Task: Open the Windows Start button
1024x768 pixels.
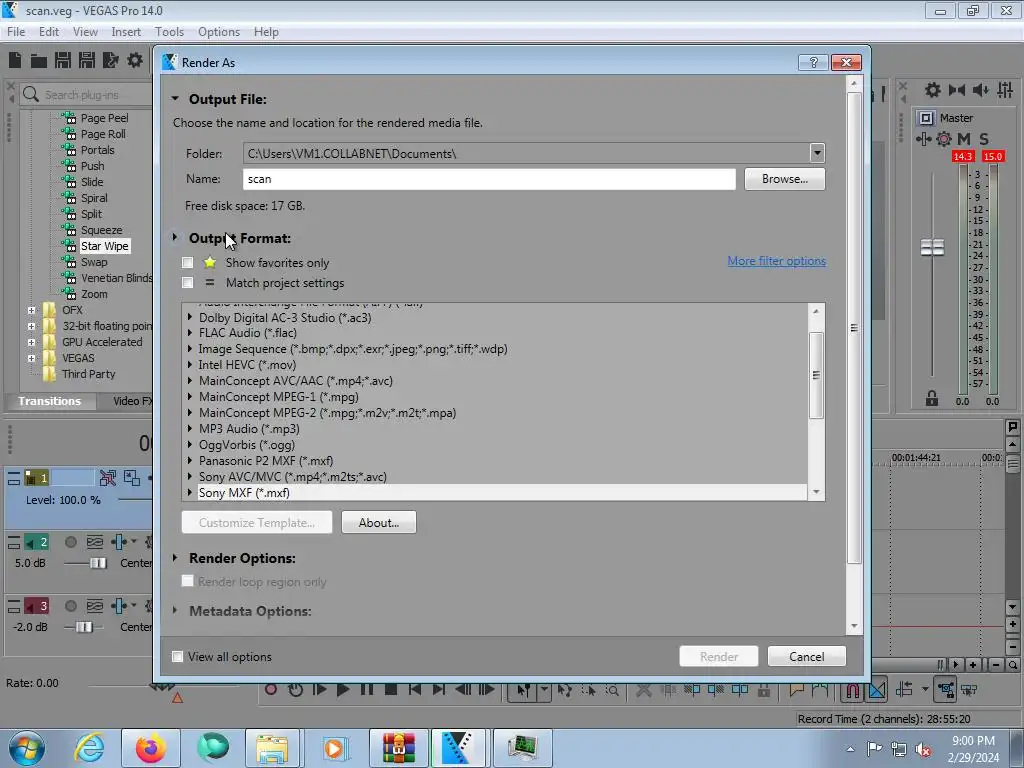Action: click(x=25, y=748)
